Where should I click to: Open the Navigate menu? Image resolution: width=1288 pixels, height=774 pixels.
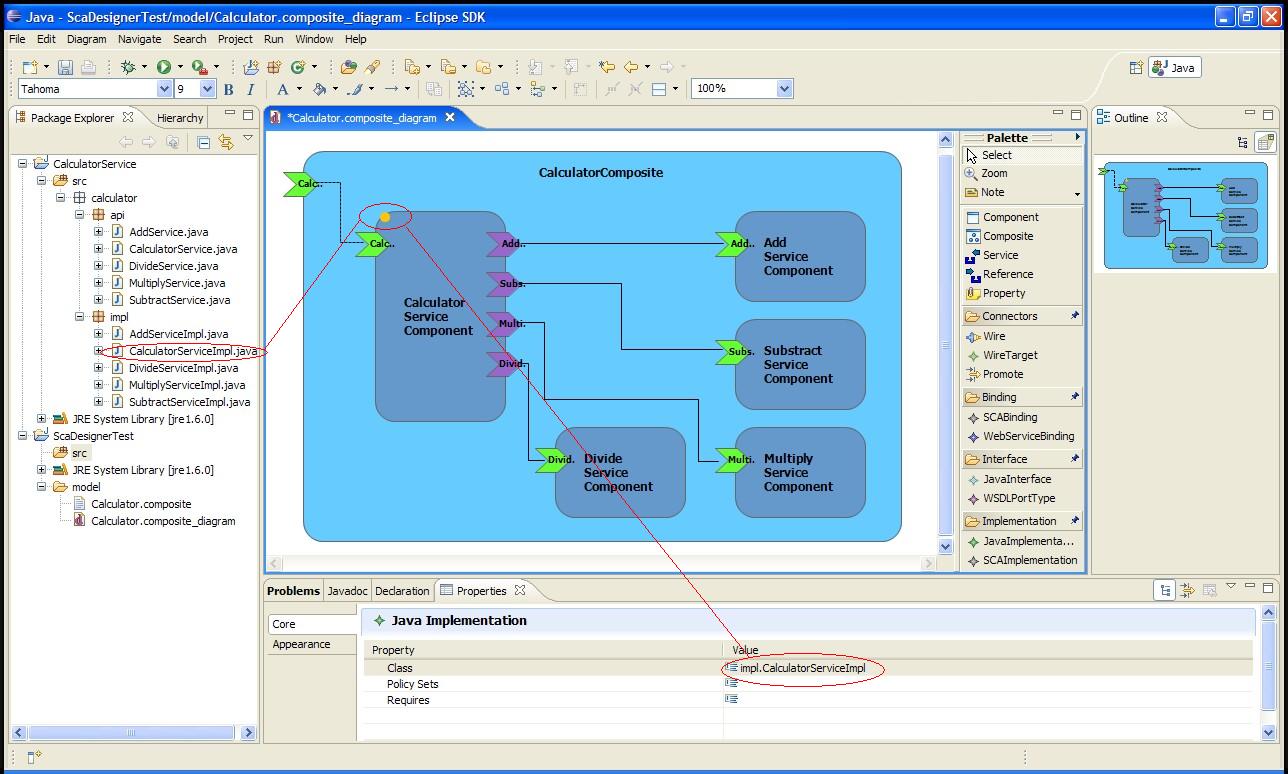point(139,39)
